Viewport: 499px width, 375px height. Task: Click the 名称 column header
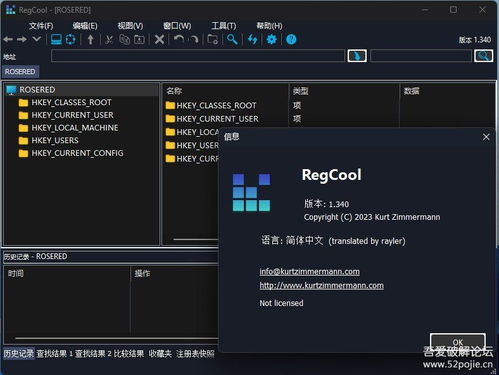click(x=174, y=91)
